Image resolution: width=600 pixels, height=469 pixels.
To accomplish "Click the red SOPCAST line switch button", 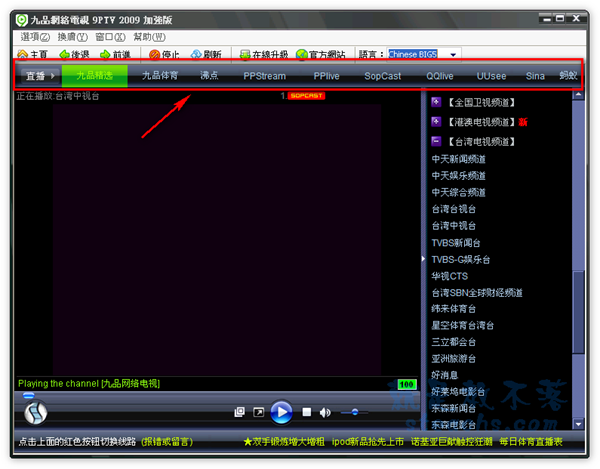I will point(306,96).
